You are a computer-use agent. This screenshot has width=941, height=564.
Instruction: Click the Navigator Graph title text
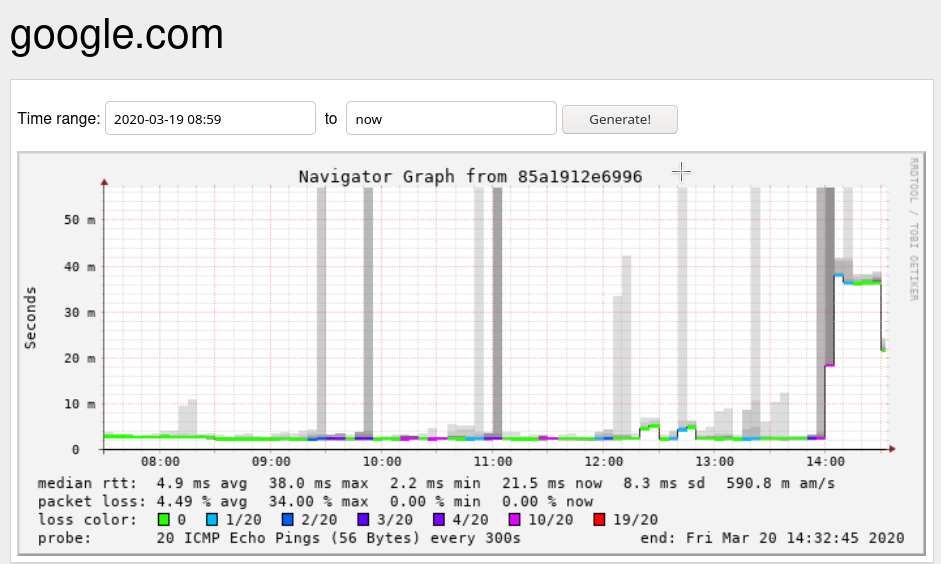(x=470, y=176)
